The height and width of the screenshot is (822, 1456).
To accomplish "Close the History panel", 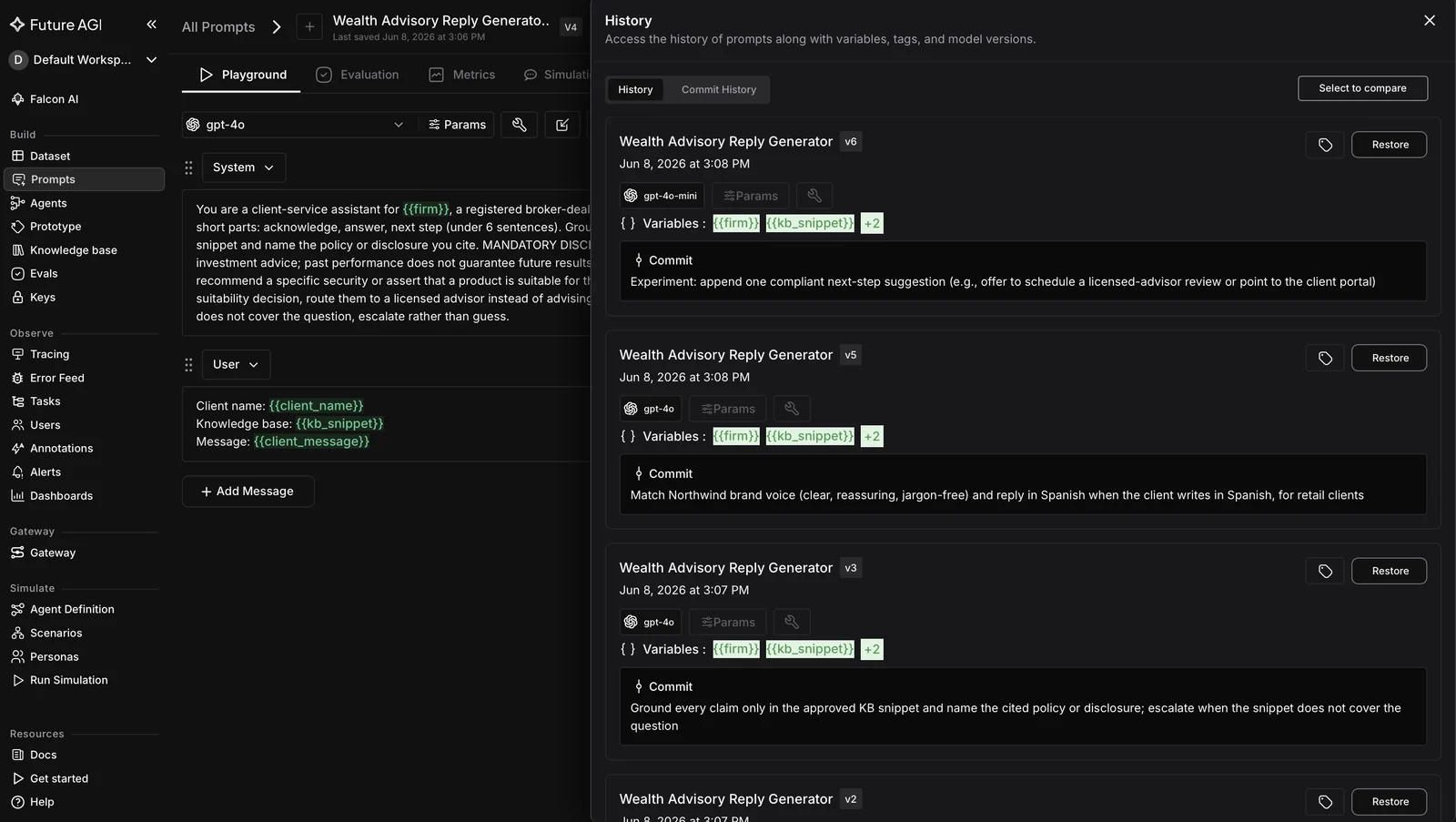I will coord(1430,20).
